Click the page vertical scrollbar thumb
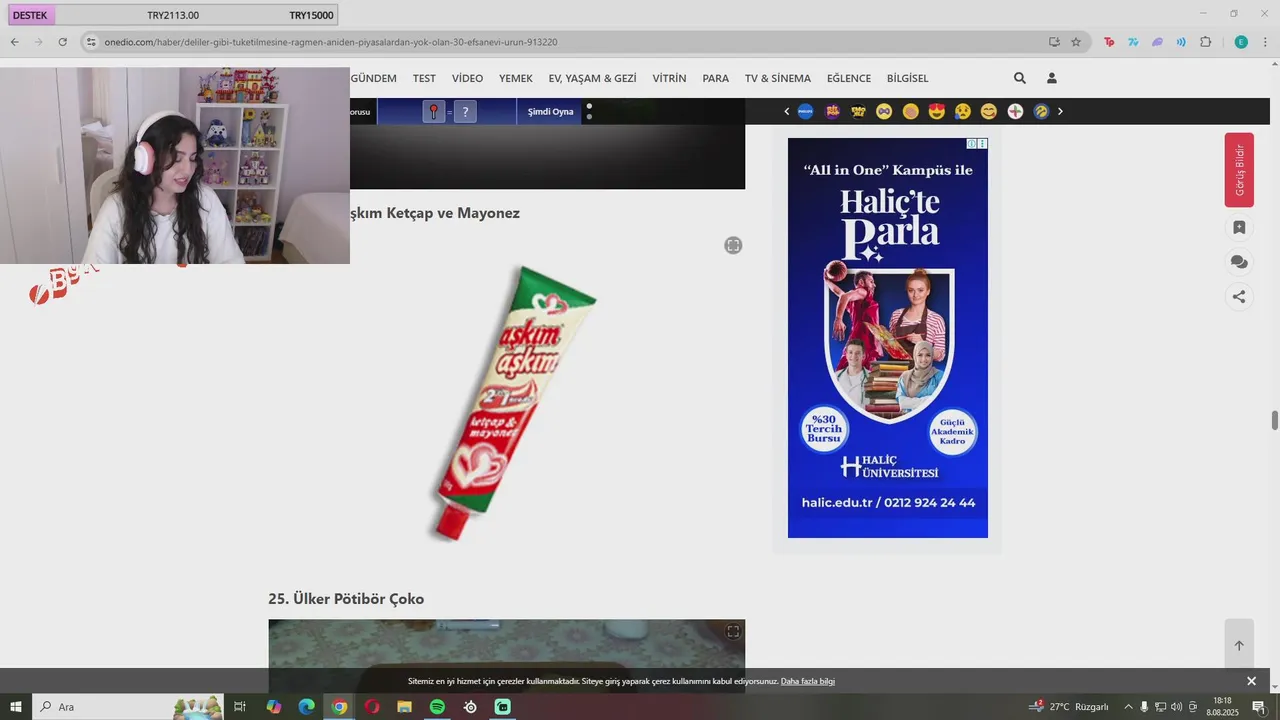 (1275, 420)
